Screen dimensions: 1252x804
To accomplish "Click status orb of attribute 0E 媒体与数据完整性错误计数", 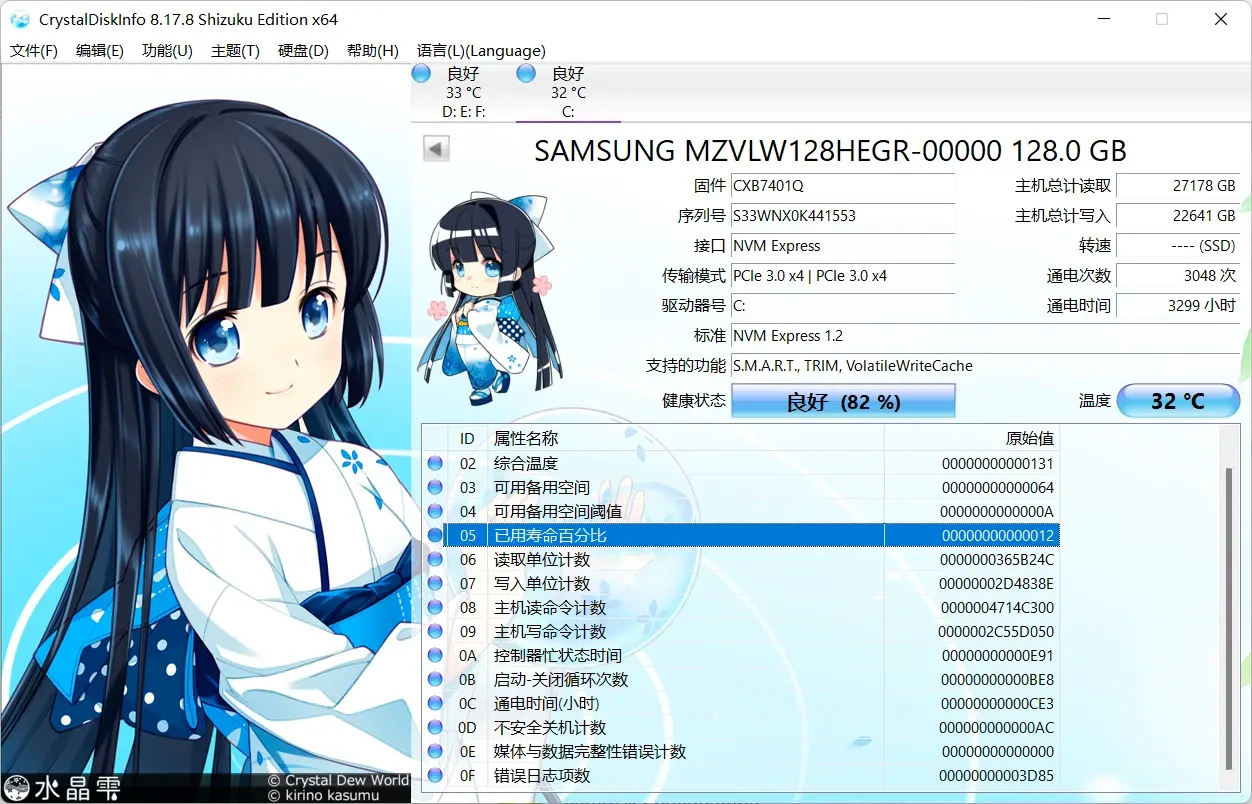I will [435, 751].
